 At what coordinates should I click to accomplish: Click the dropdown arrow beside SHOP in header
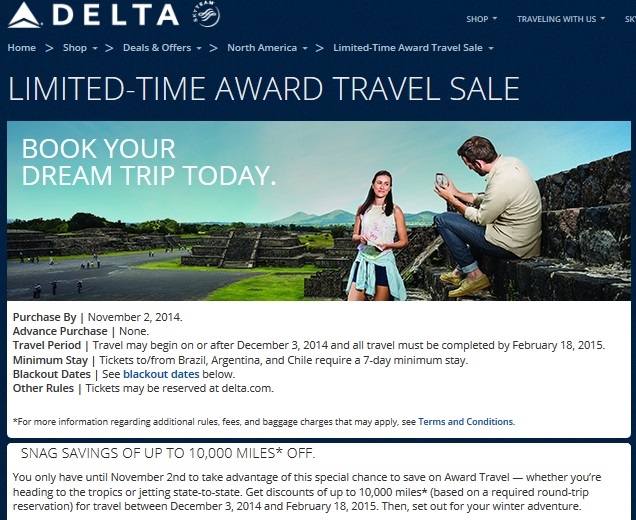[495, 19]
